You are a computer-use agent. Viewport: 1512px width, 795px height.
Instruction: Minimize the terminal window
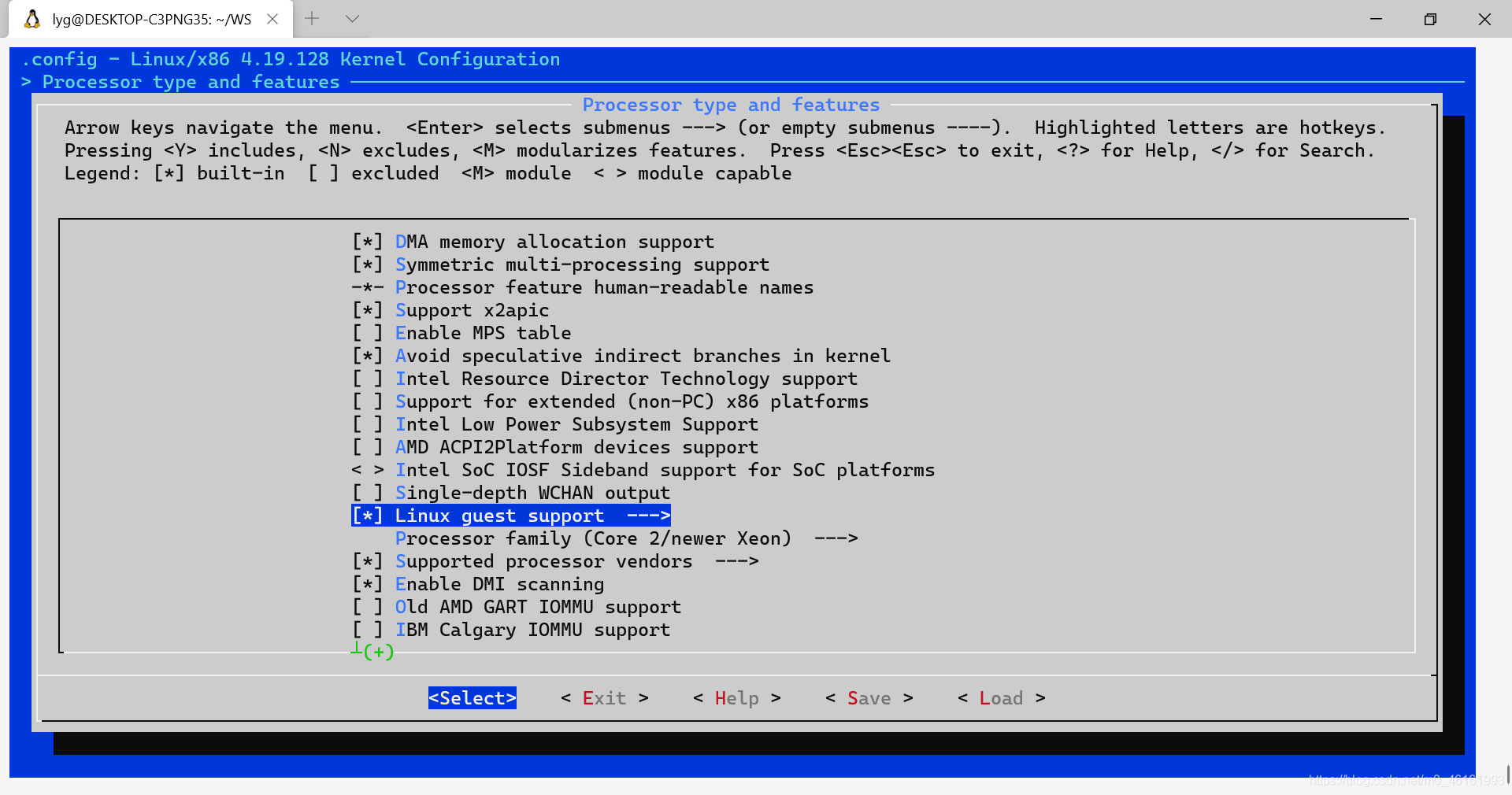1377,19
